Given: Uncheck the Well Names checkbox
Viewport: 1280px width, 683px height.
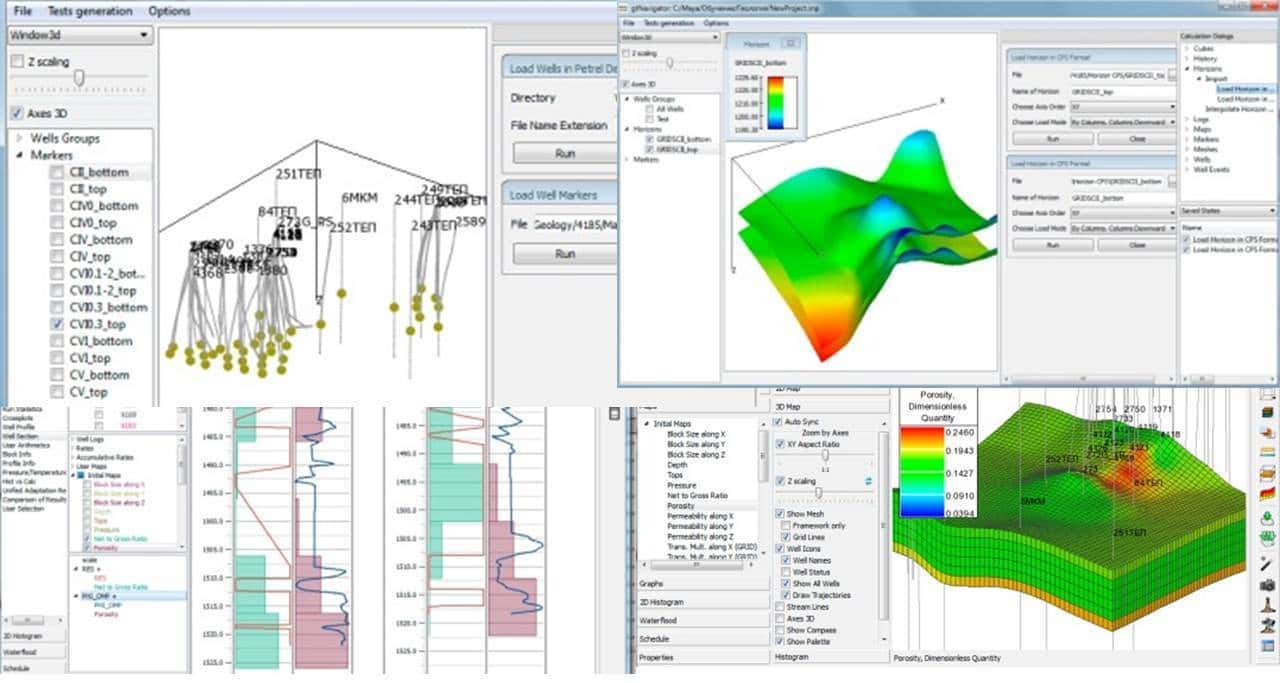Looking at the screenshot, I should [786, 560].
